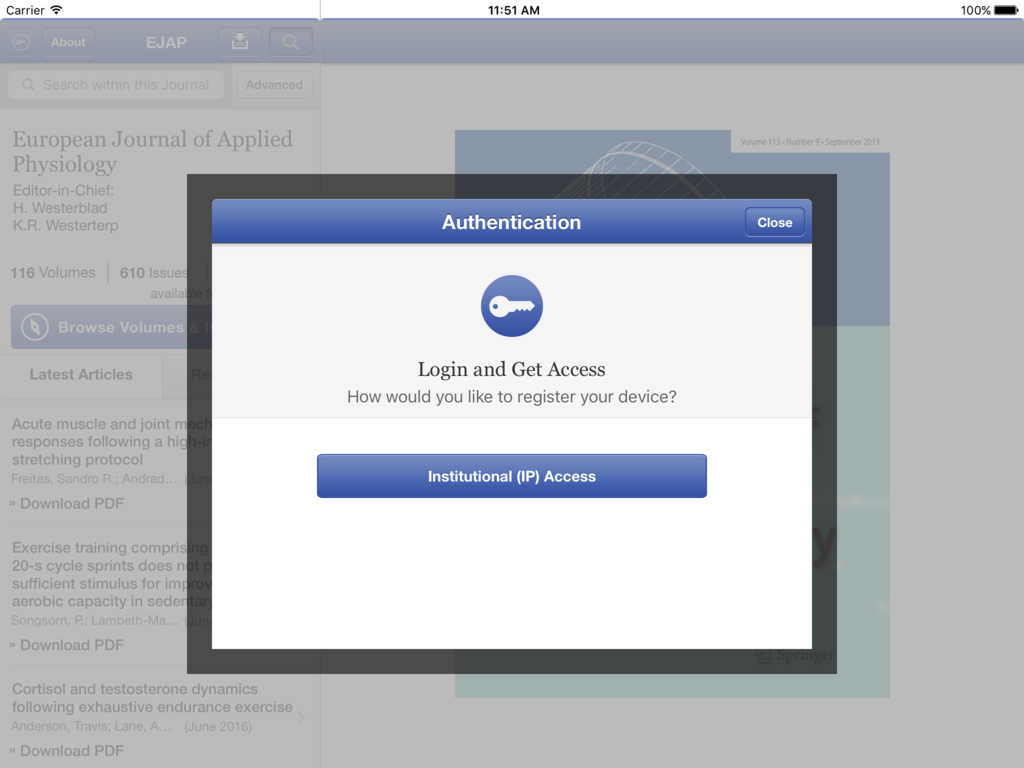Focus the Search within this Journal field
This screenshot has width=1024, height=768.
[125, 85]
